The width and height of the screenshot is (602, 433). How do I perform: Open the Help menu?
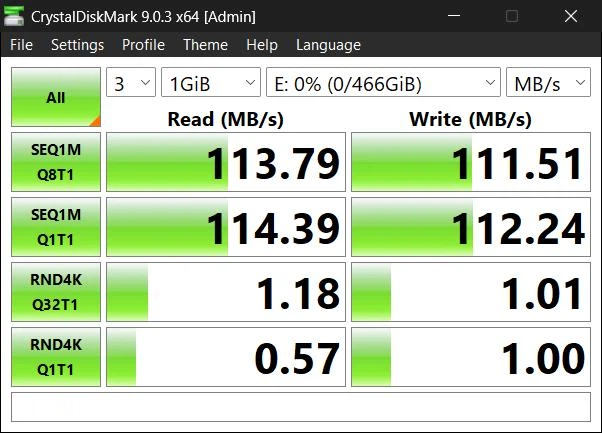(262, 45)
